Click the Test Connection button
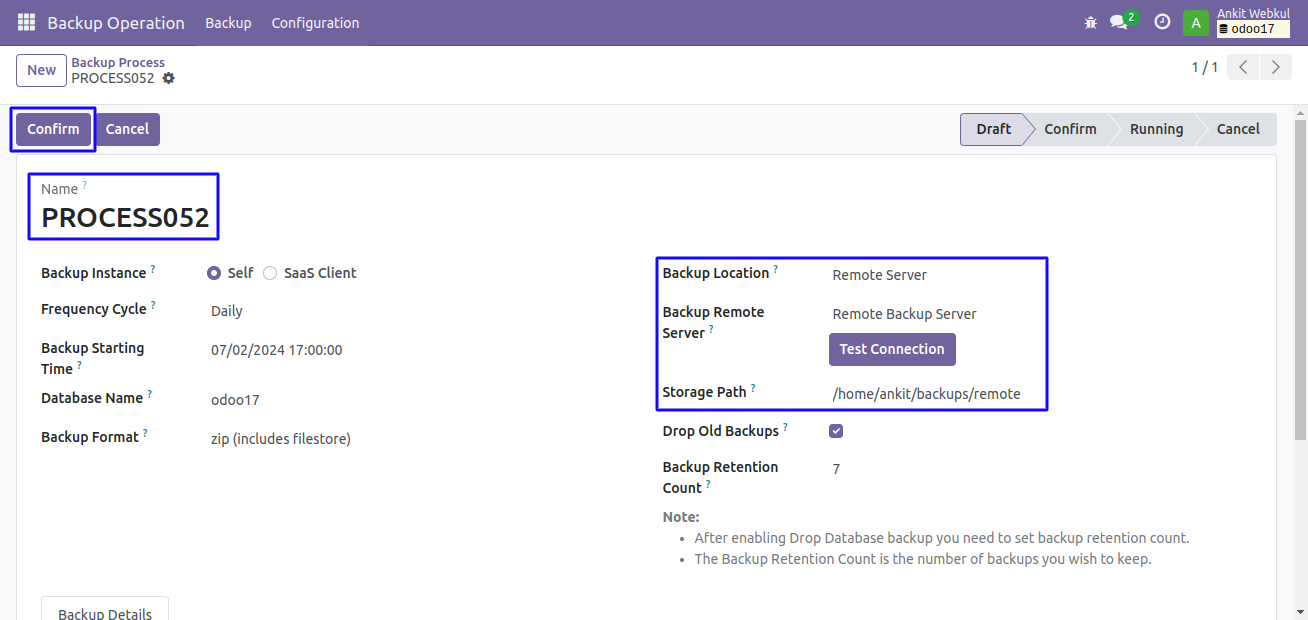The height and width of the screenshot is (620, 1308). pyautogui.click(x=892, y=349)
